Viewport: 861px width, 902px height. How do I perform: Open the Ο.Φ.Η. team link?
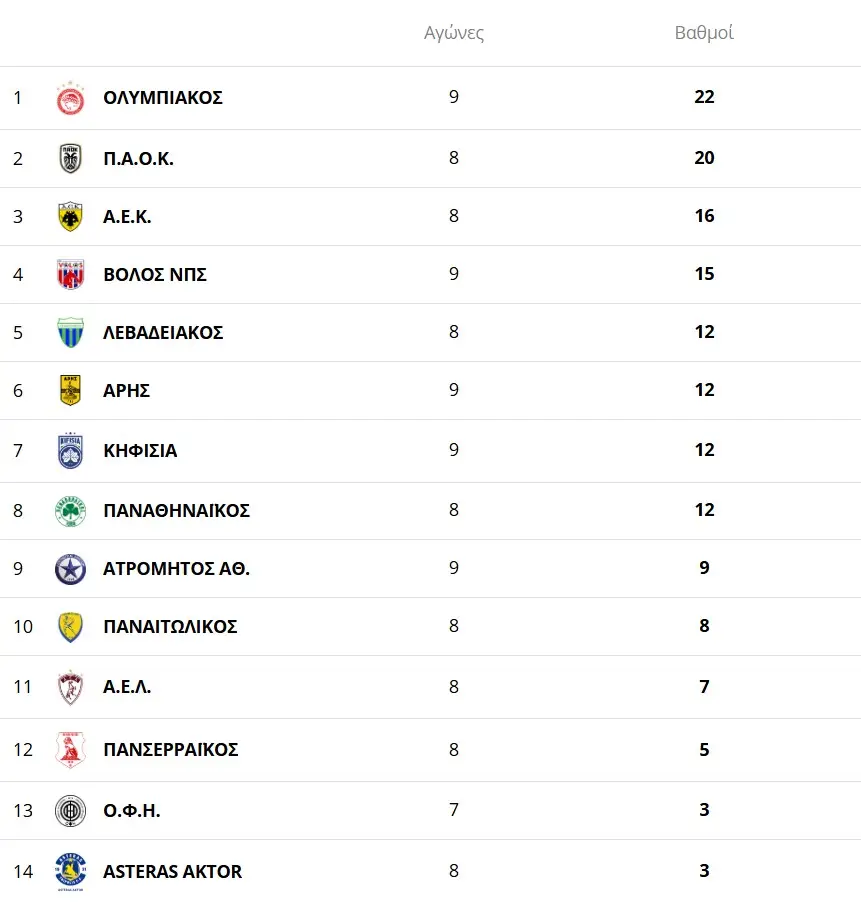[x=132, y=811]
